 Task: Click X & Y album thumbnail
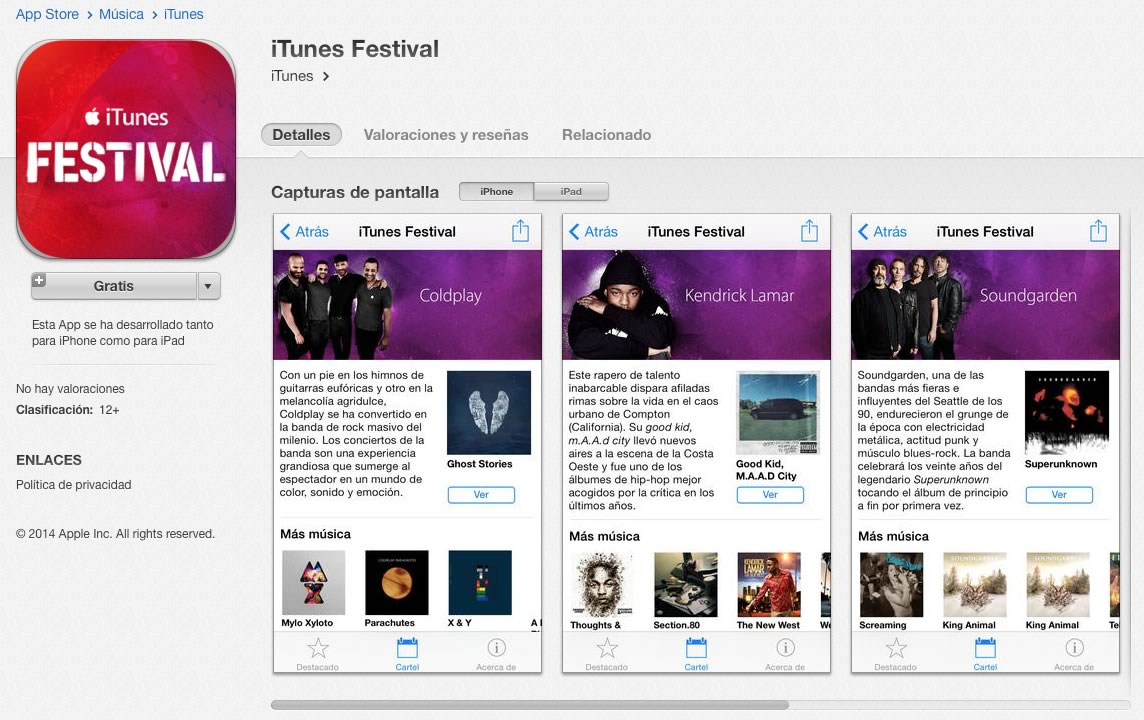click(x=479, y=583)
